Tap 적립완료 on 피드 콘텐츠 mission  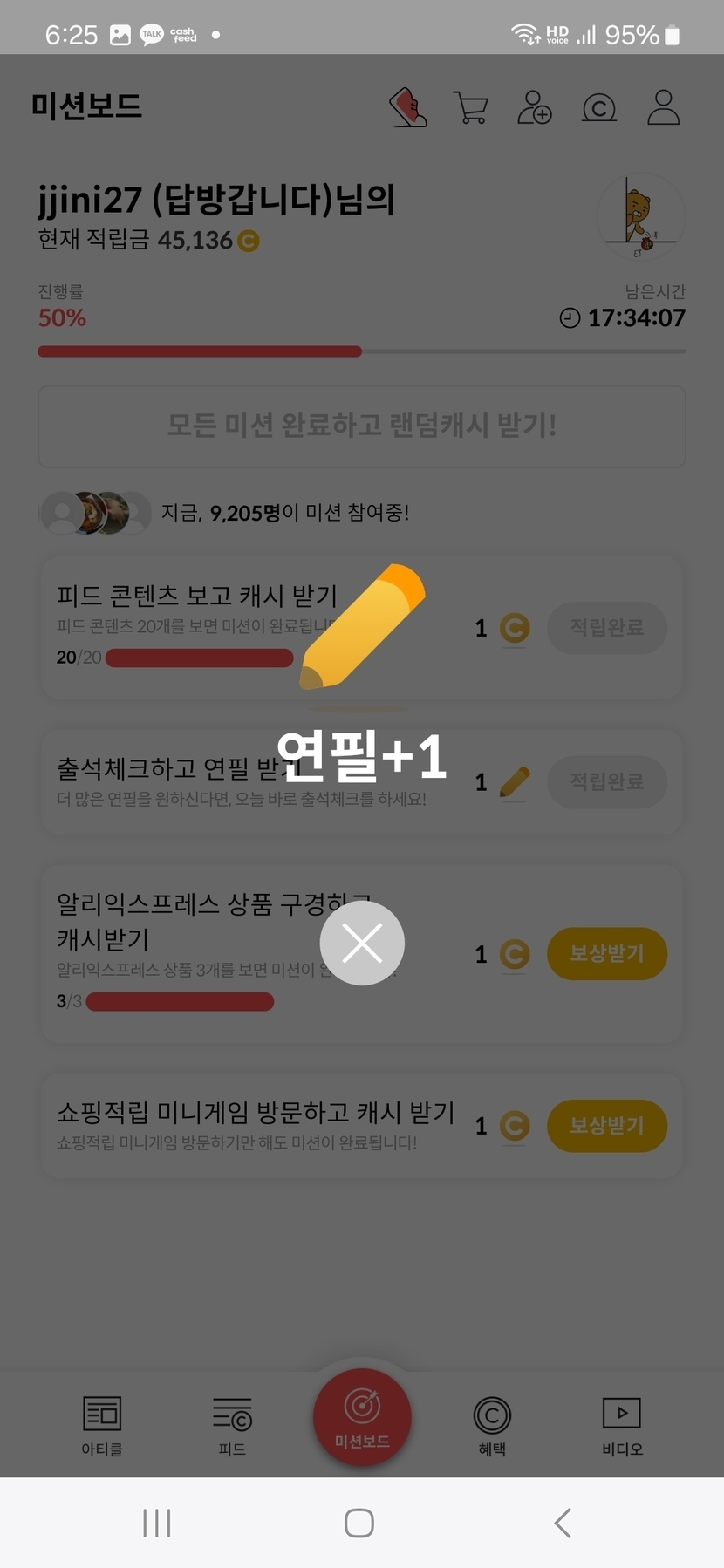(607, 627)
